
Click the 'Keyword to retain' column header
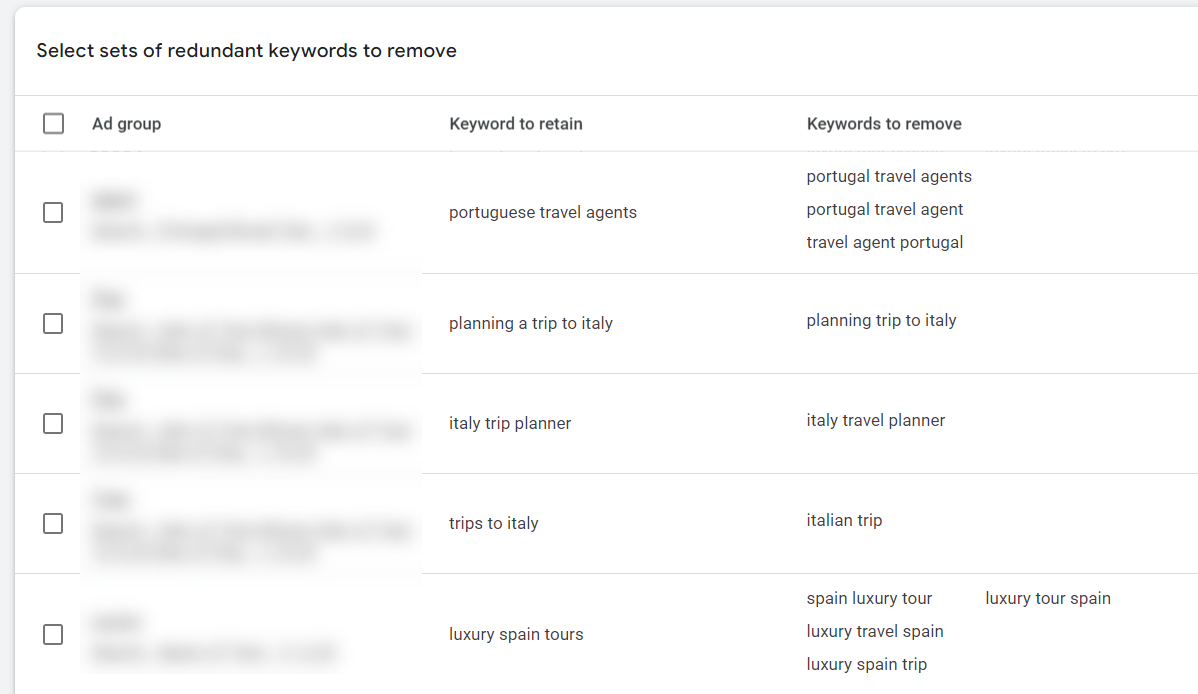click(516, 124)
